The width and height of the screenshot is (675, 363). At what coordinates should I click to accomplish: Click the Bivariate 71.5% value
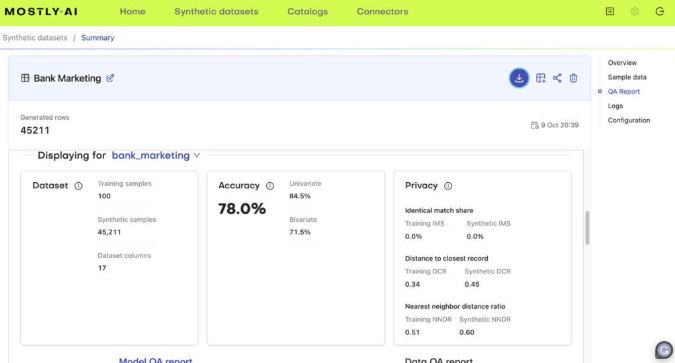[x=300, y=232]
